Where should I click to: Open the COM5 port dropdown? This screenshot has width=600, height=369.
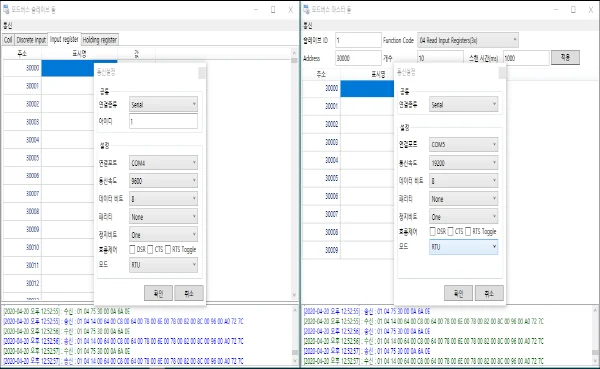pos(463,144)
